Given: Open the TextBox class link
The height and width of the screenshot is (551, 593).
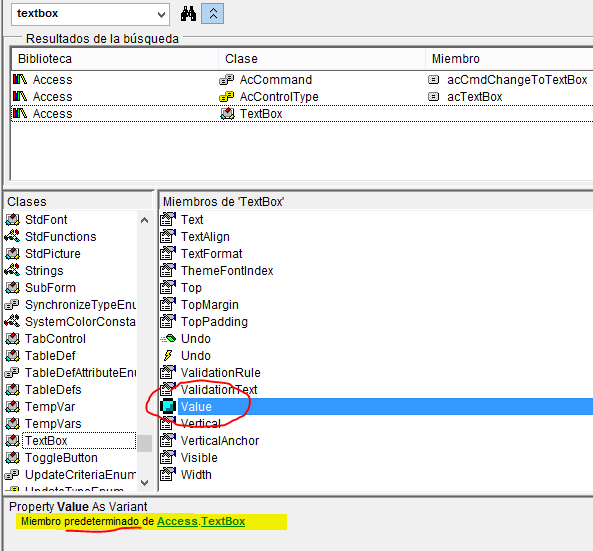Looking at the screenshot, I should coord(223,522).
